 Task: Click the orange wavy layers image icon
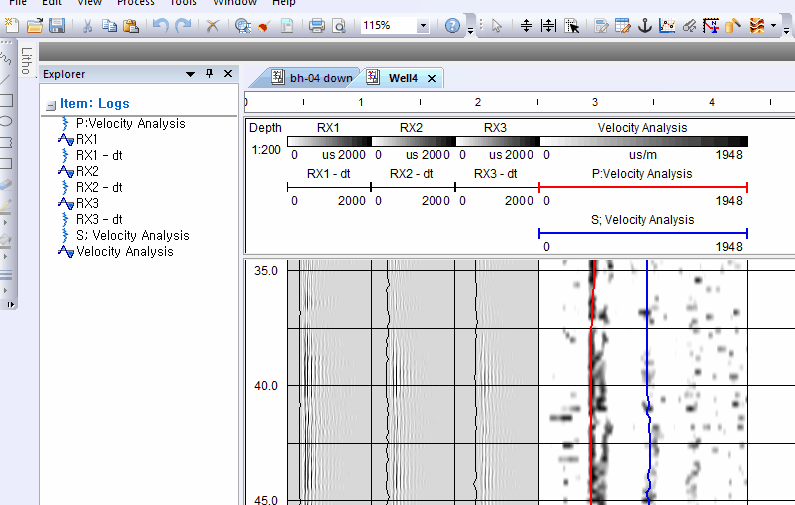pyautogui.click(x=756, y=25)
